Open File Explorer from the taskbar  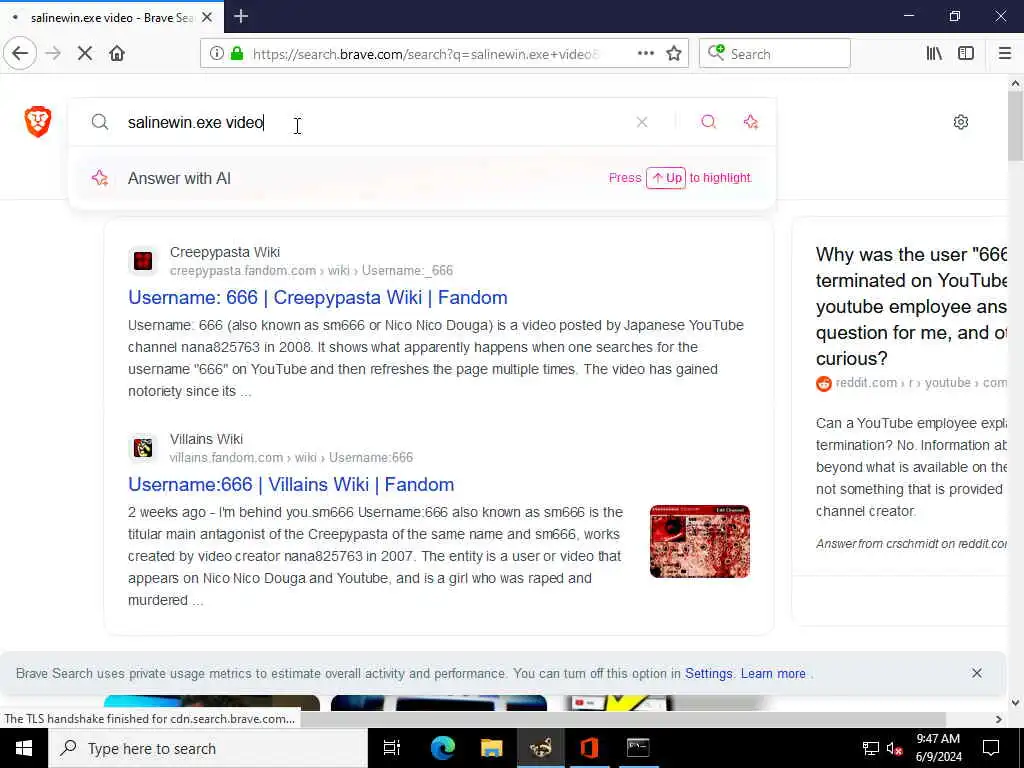coord(492,748)
